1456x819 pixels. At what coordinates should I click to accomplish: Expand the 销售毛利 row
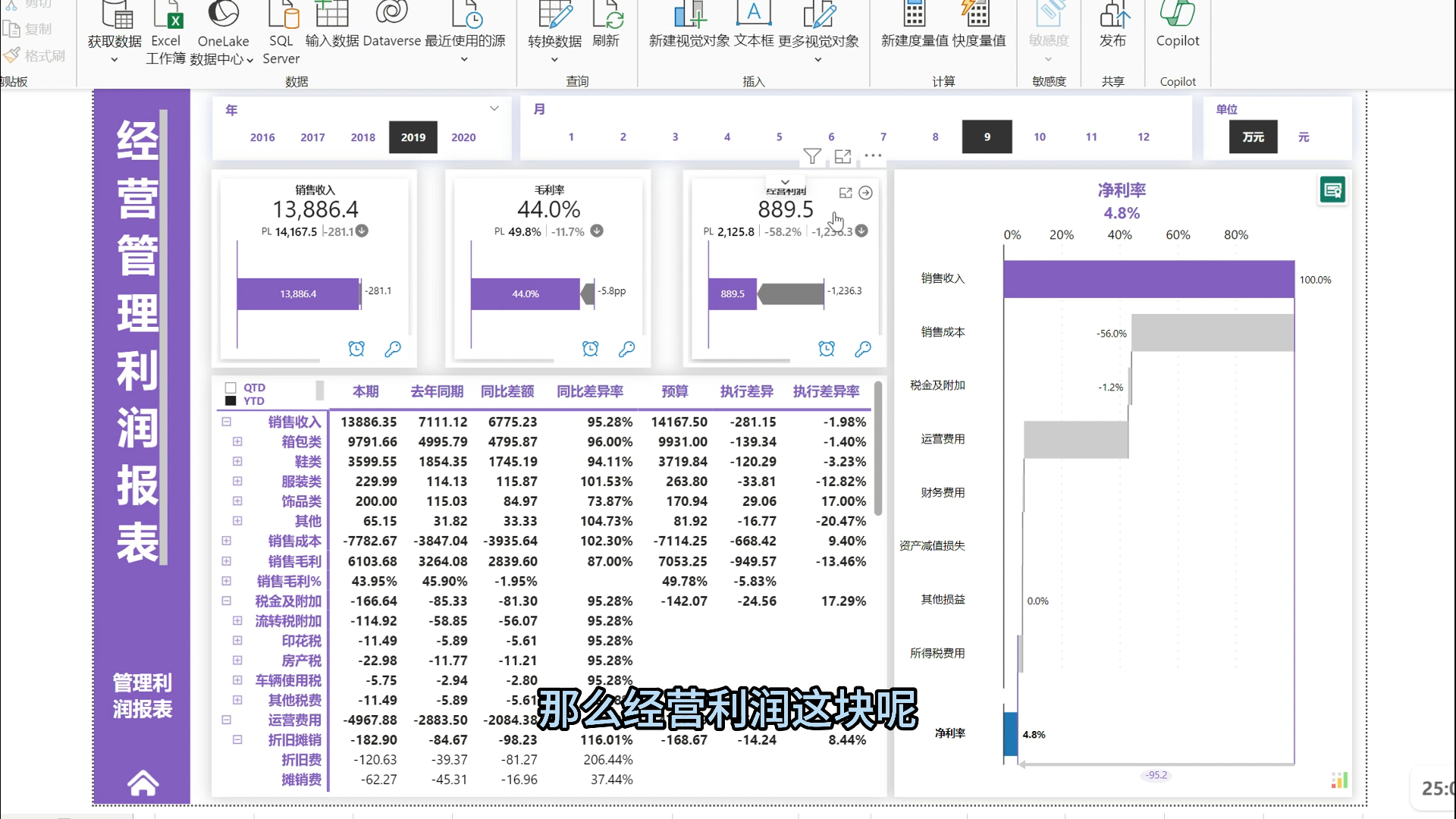[226, 561]
